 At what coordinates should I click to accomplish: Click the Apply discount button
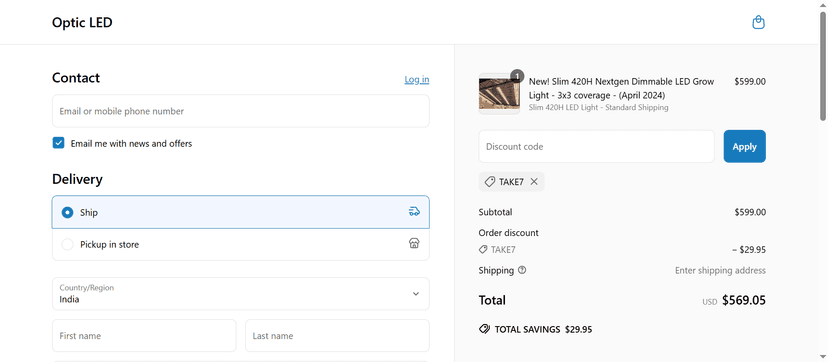[x=745, y=146]
